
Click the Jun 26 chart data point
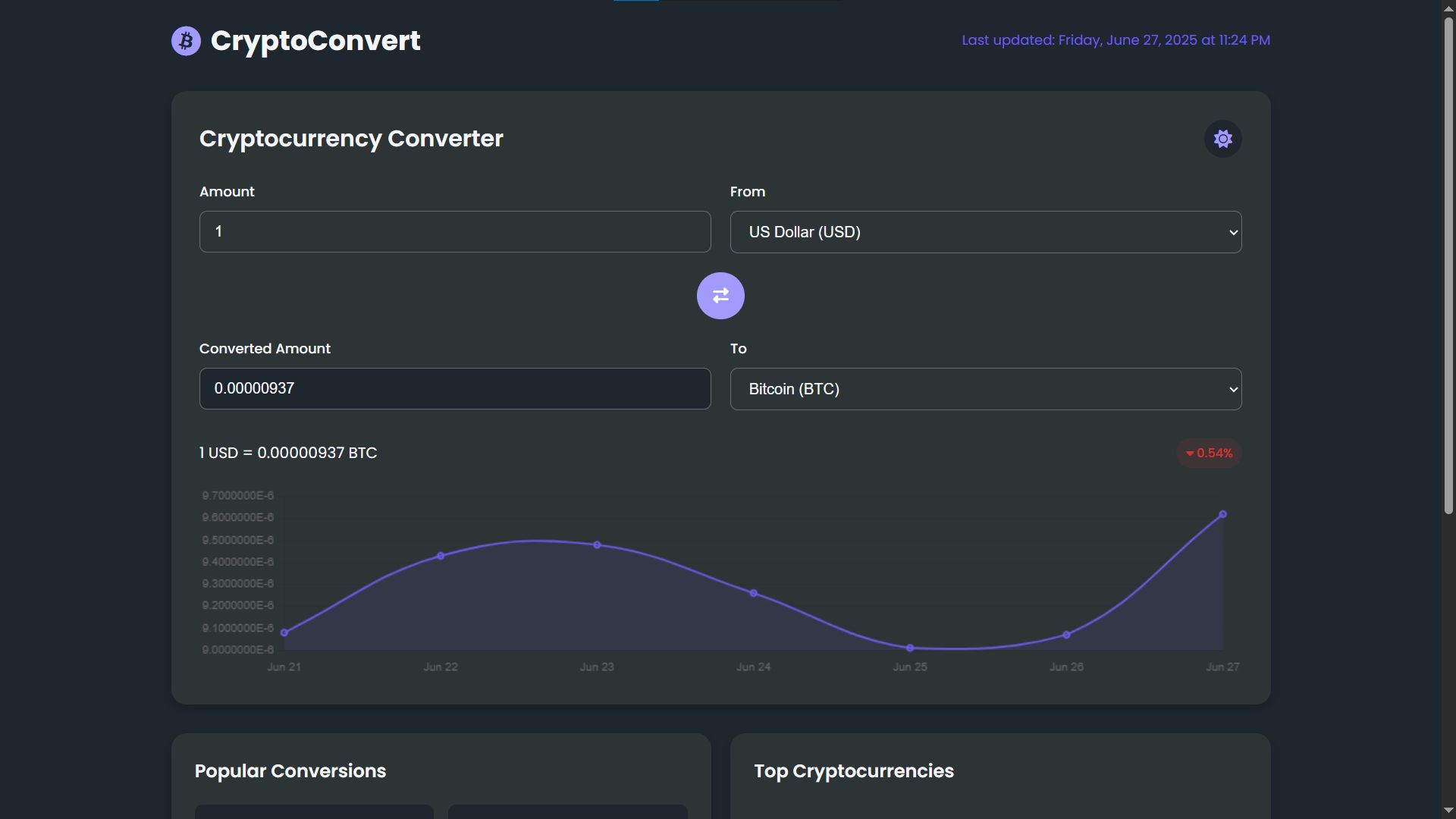pyautogui.click(x=1066, y=635)
